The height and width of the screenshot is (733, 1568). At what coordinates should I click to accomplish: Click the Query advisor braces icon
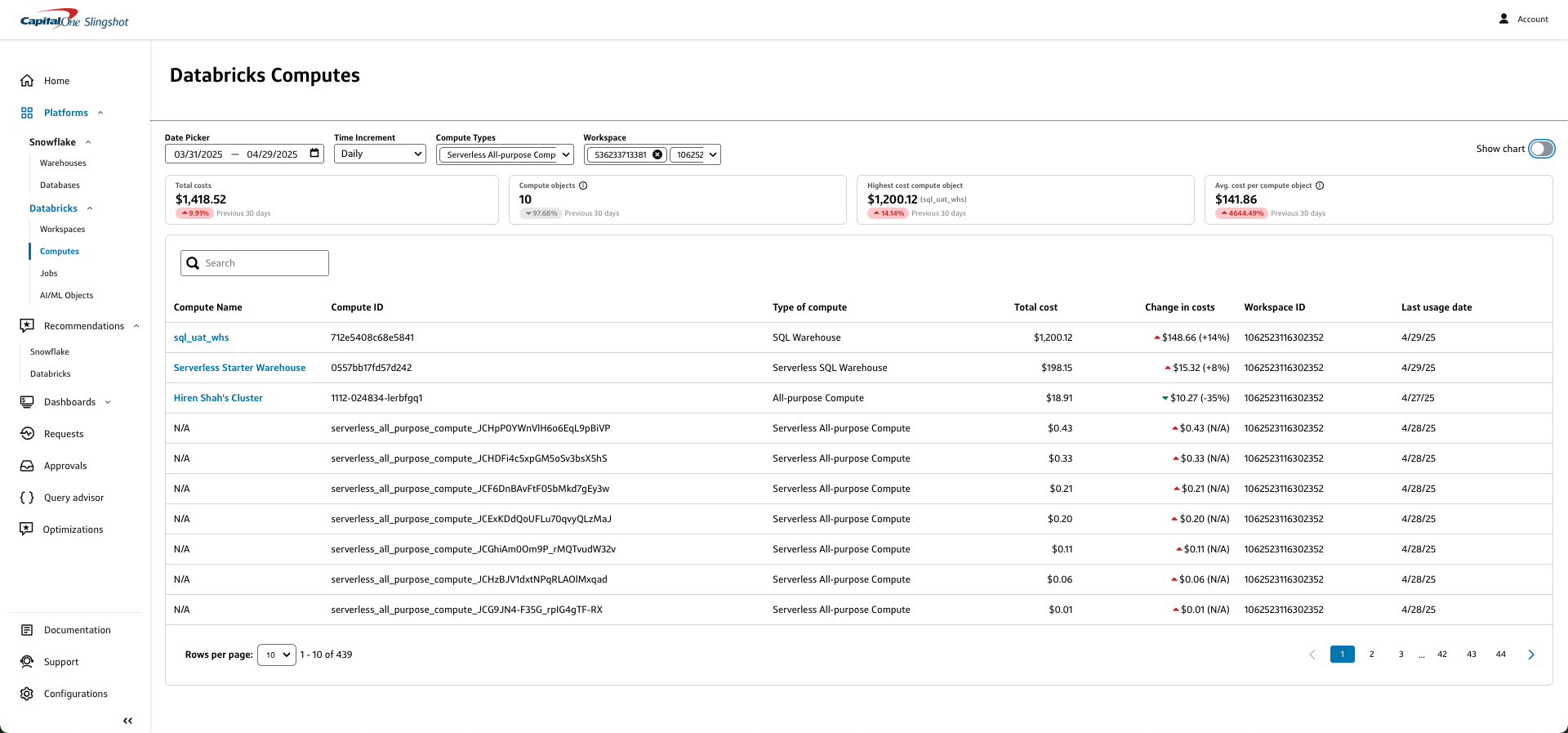point(27,498)
